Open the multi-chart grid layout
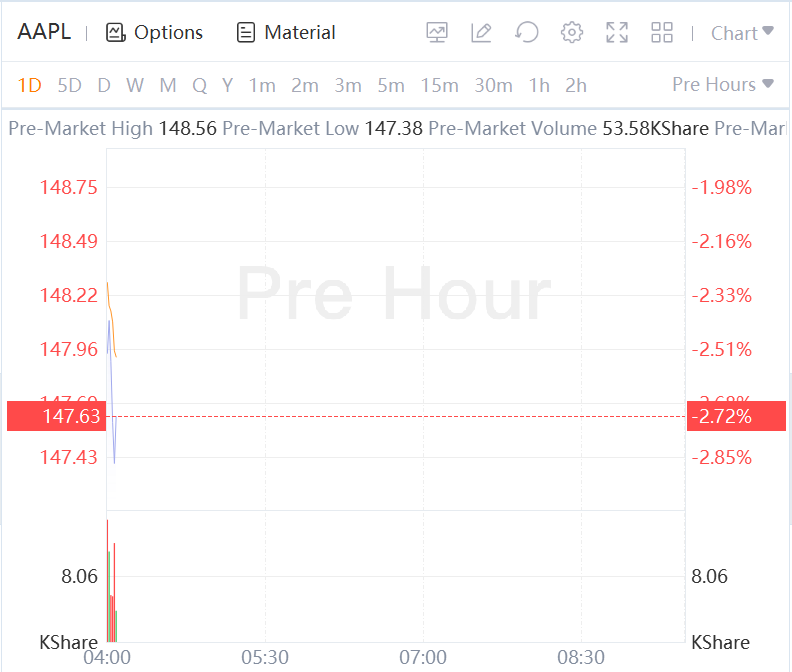 pos(662,33)
